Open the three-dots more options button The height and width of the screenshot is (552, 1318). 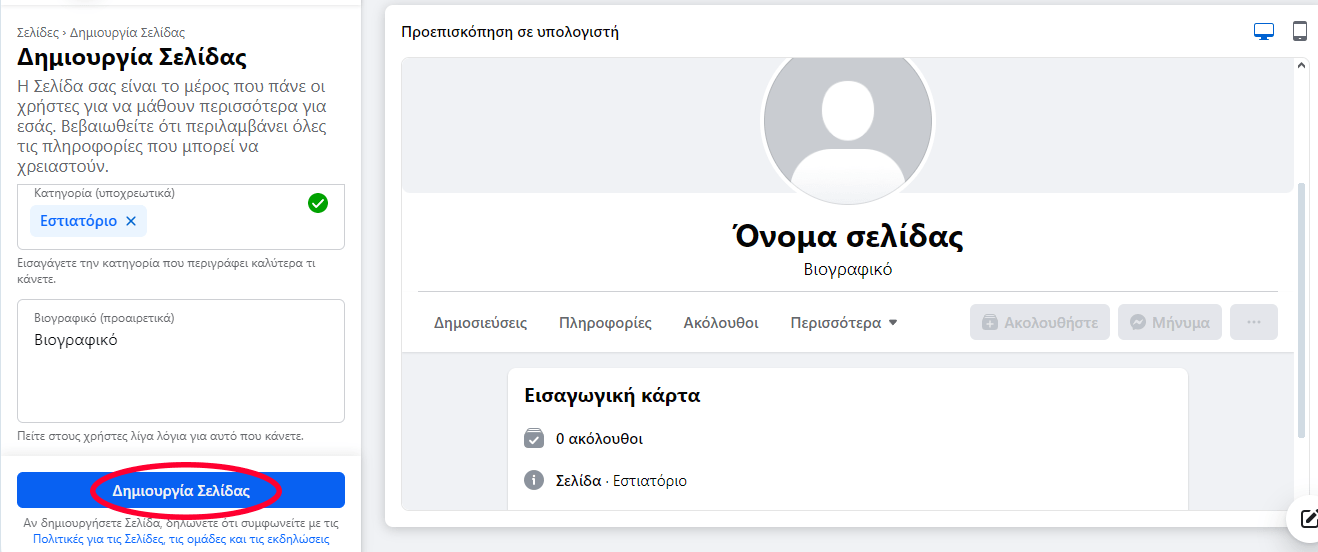1254,323
